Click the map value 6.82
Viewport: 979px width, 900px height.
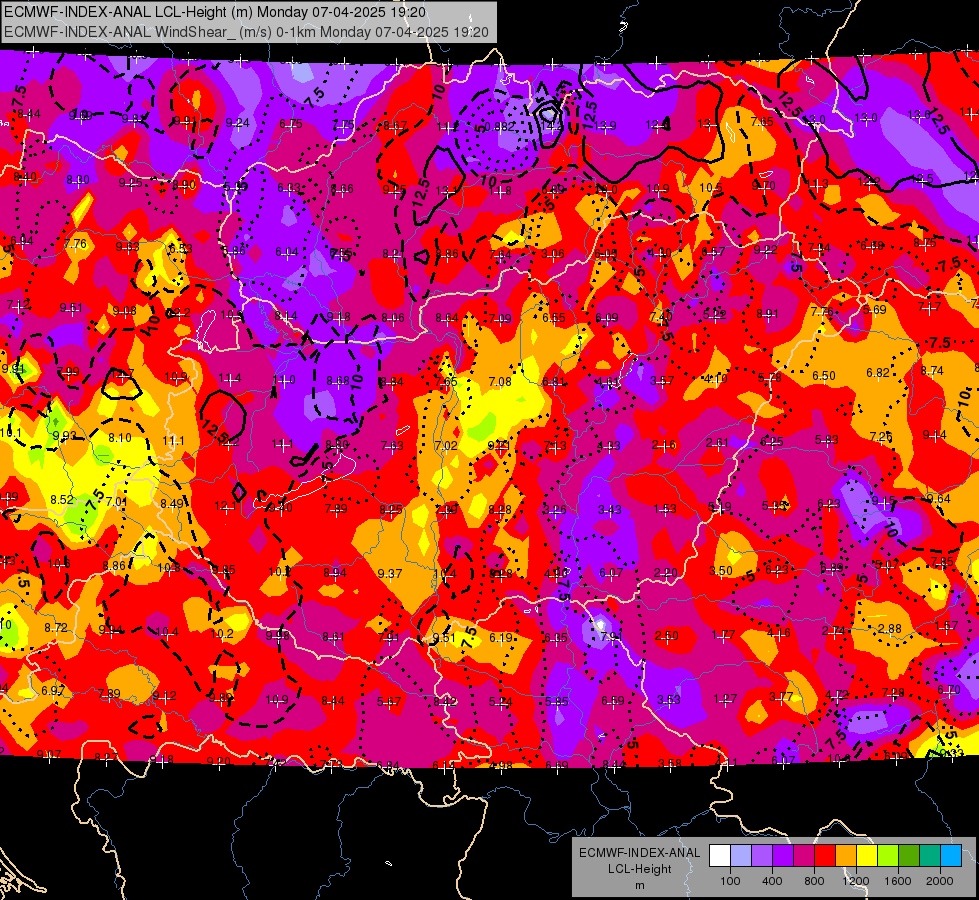(878, 373)
